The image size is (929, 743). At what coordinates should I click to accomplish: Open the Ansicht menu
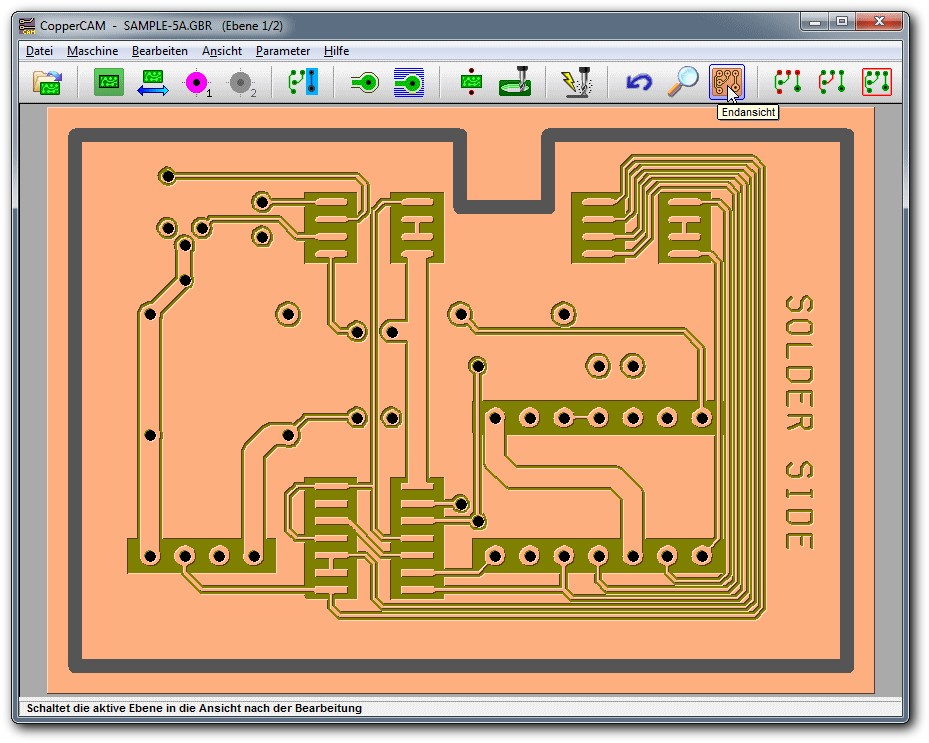222,51
